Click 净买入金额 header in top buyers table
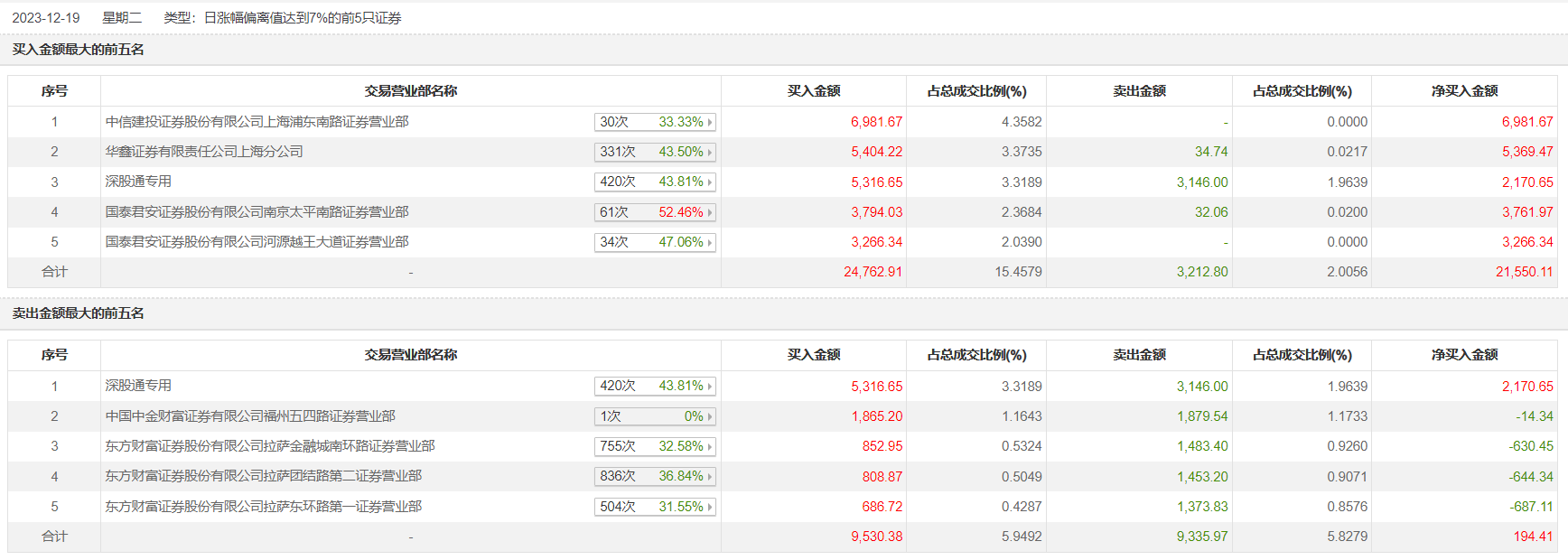The image size is (1568, 560). pos(1464,91)
